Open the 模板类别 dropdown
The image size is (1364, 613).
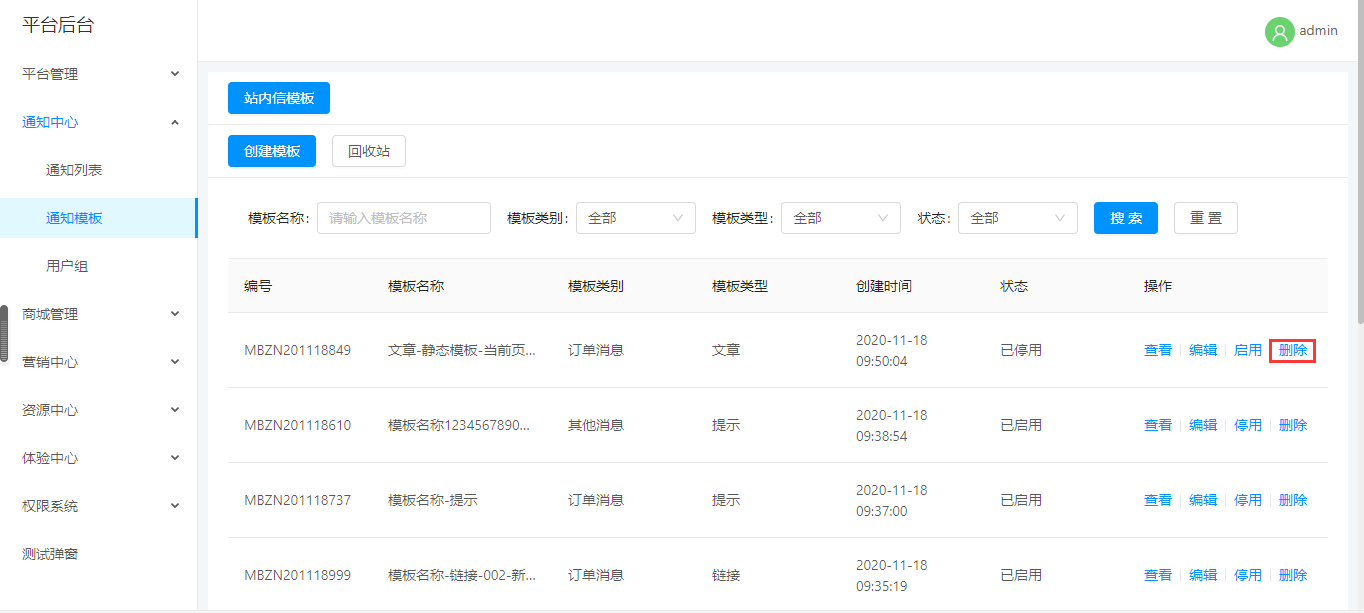pyautogui.click(x=636, y=218)
